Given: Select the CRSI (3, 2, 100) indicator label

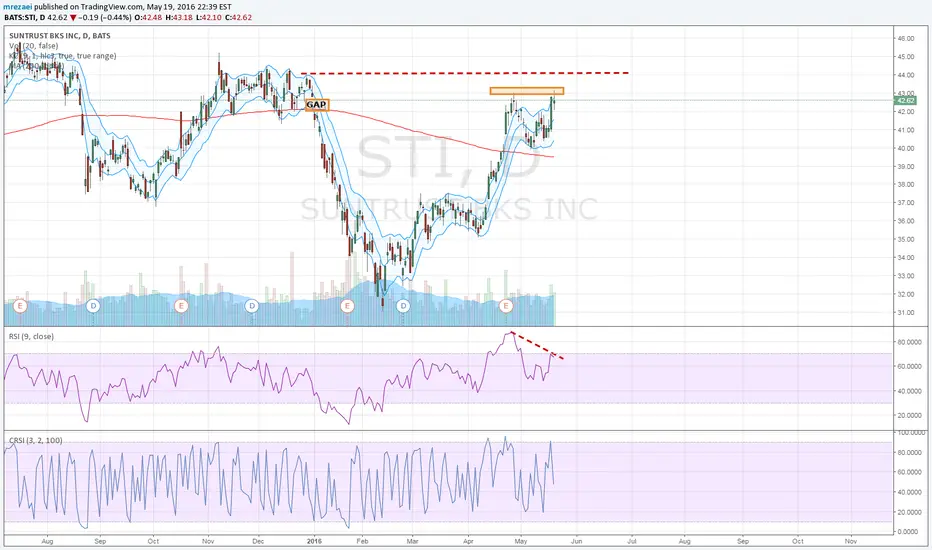Looking at the screenshot, I should [36, 441].
